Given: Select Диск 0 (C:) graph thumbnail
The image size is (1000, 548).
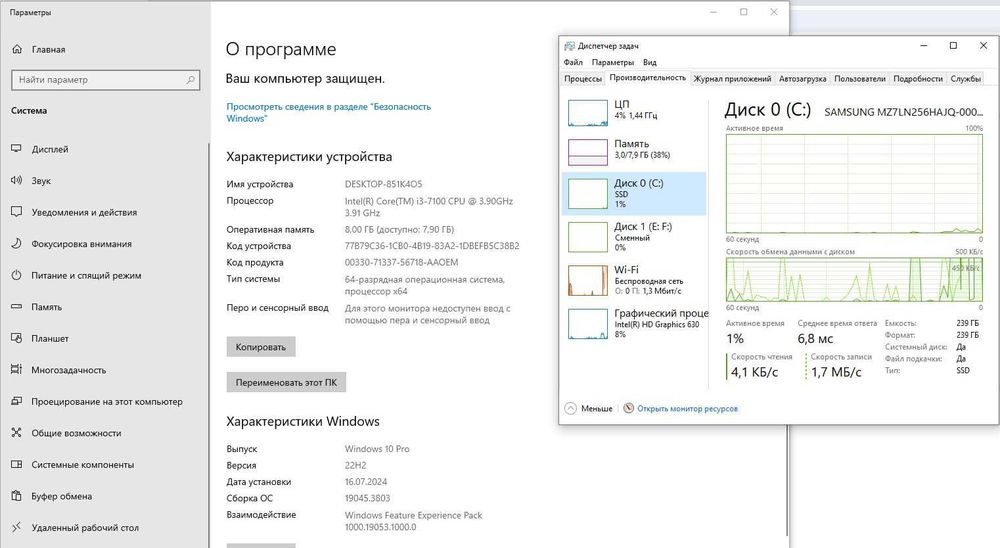Looking at the screenshot, I should [587, 193].
